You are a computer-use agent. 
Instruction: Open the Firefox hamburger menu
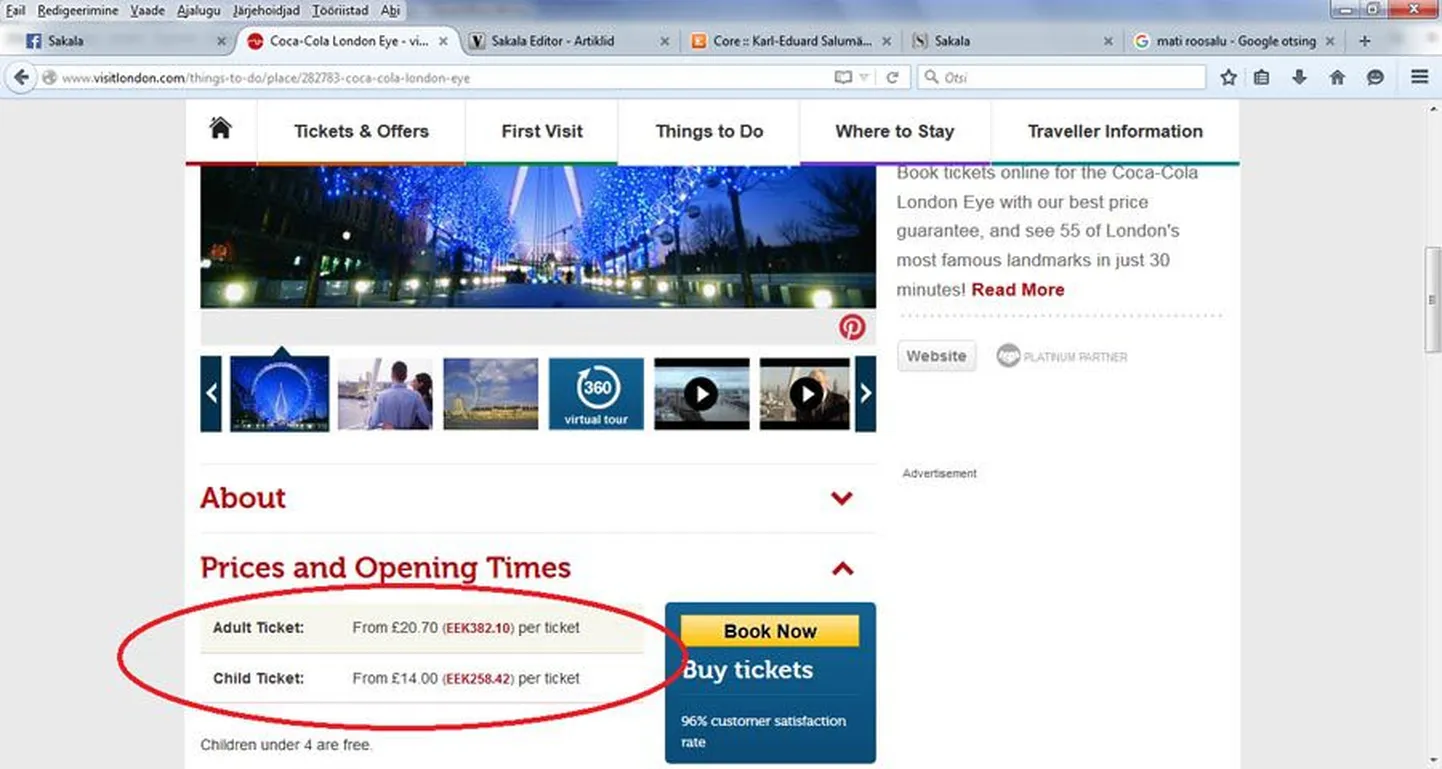[x=1419, y=77]
